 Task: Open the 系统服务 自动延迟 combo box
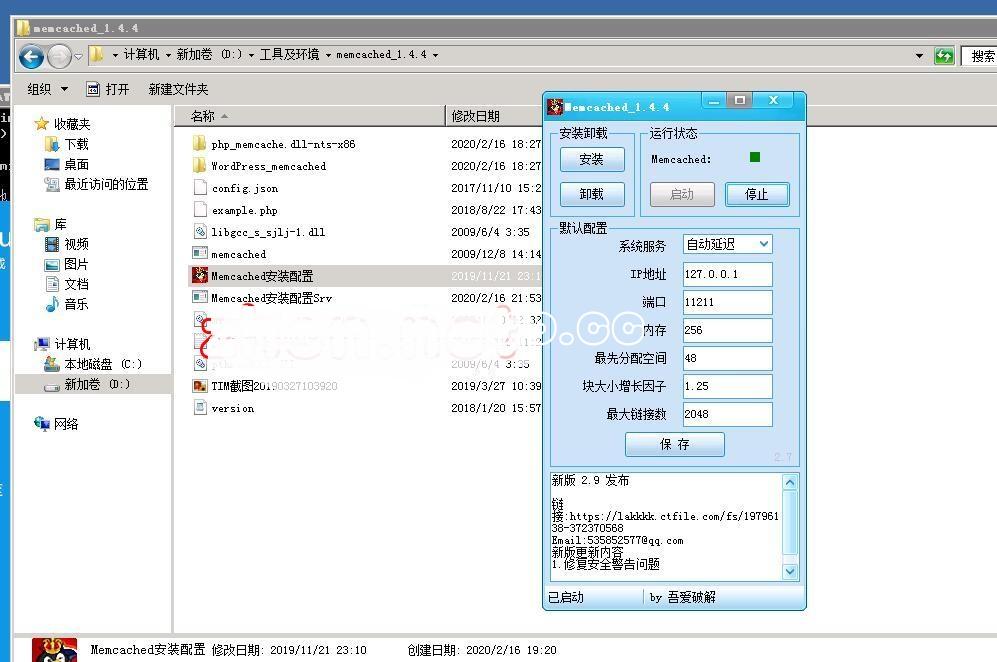(727, 244)
